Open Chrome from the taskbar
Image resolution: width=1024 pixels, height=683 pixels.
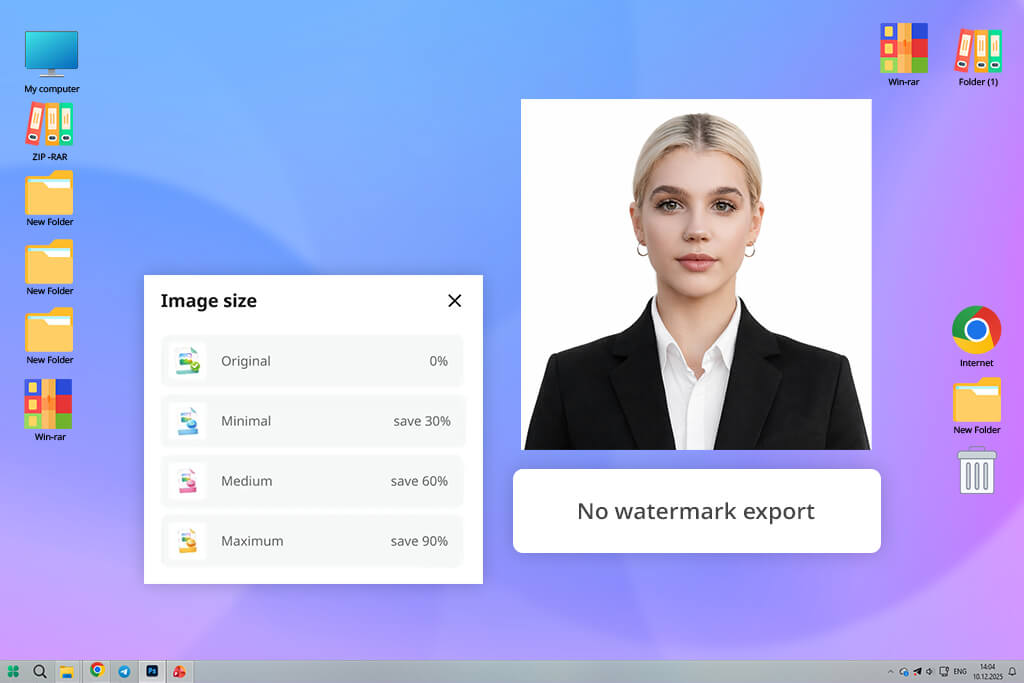[97, 670]
